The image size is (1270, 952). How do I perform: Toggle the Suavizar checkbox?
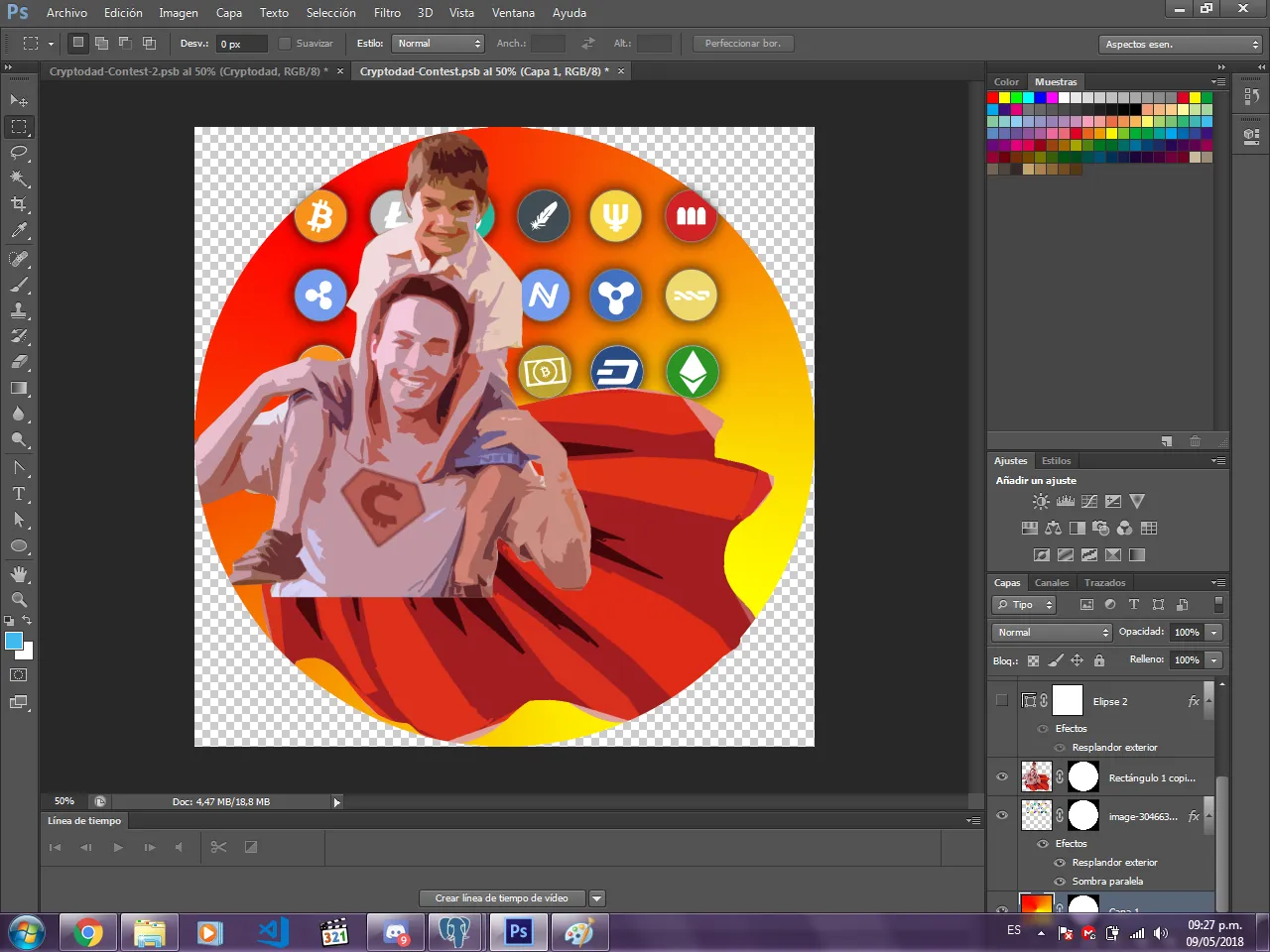point(285,44)
